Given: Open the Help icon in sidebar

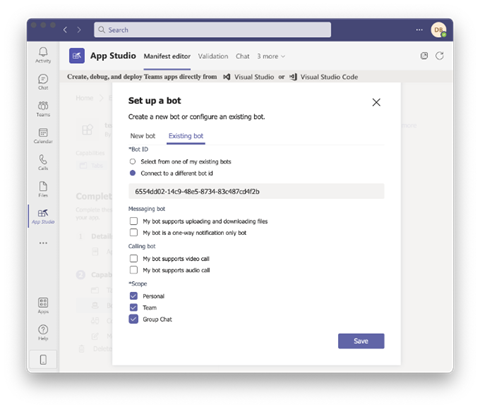Looking at the screenshot, I should [x=43, y=333].
